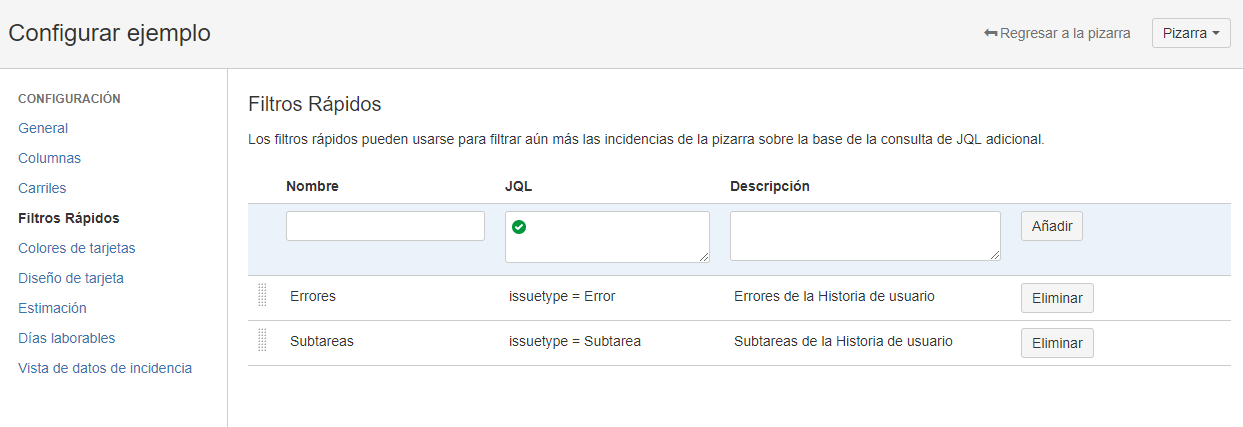This screenshot has width=1243, height=427.
Task: Click the drag handle for Subtareas filter
Action: click(x=262, y=340)
